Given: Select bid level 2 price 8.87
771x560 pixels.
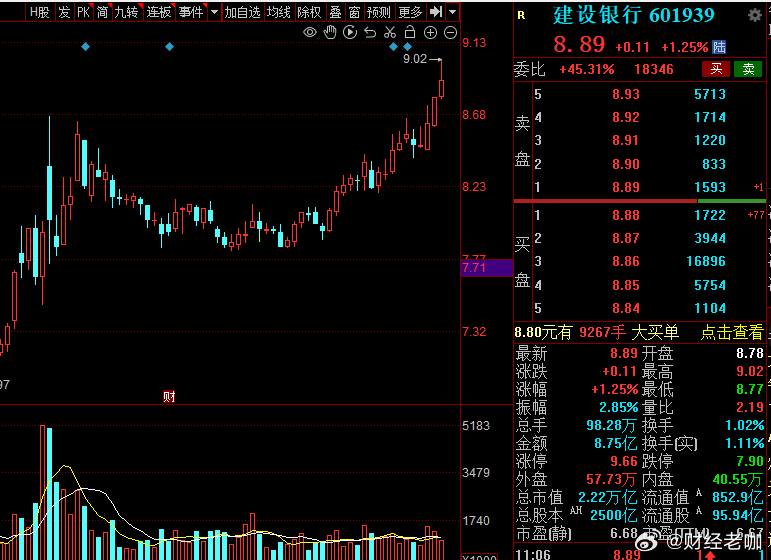Looking at the screenshot, I should pos(625,238).
